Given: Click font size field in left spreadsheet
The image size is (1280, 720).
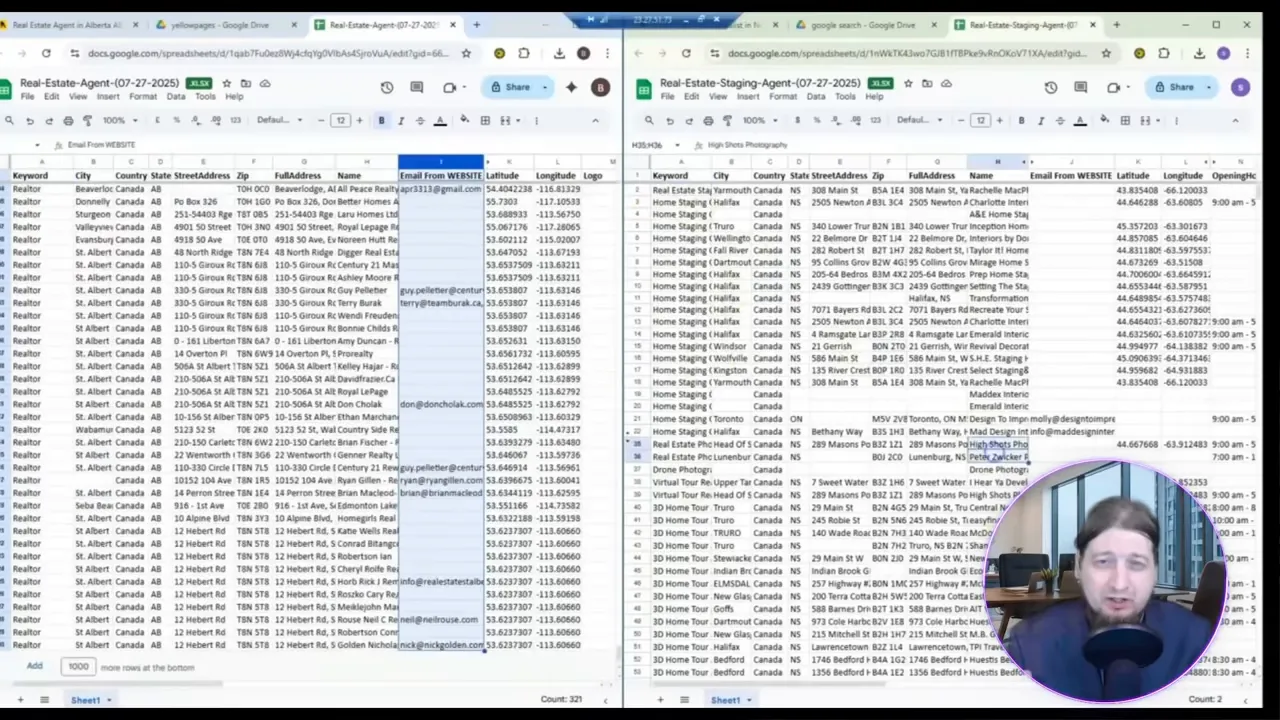Looking at the screenshot, I should click(x=340, y=120).
